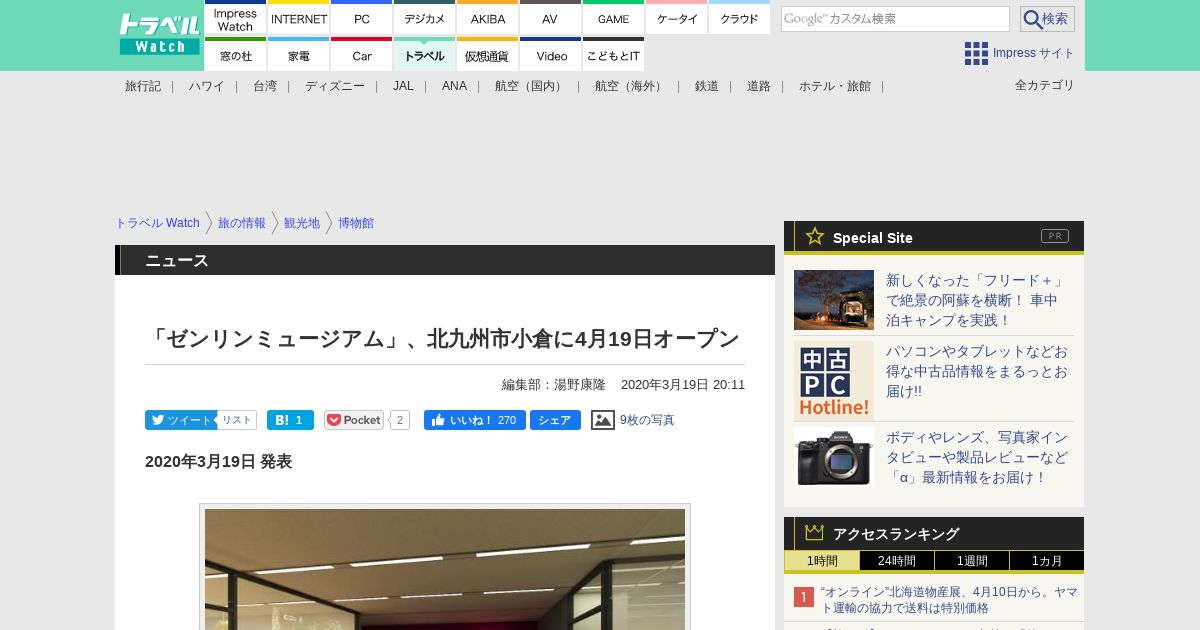
Task: Open the Car Watch tab
Action: pyautogui.click(x=362, y=55)
